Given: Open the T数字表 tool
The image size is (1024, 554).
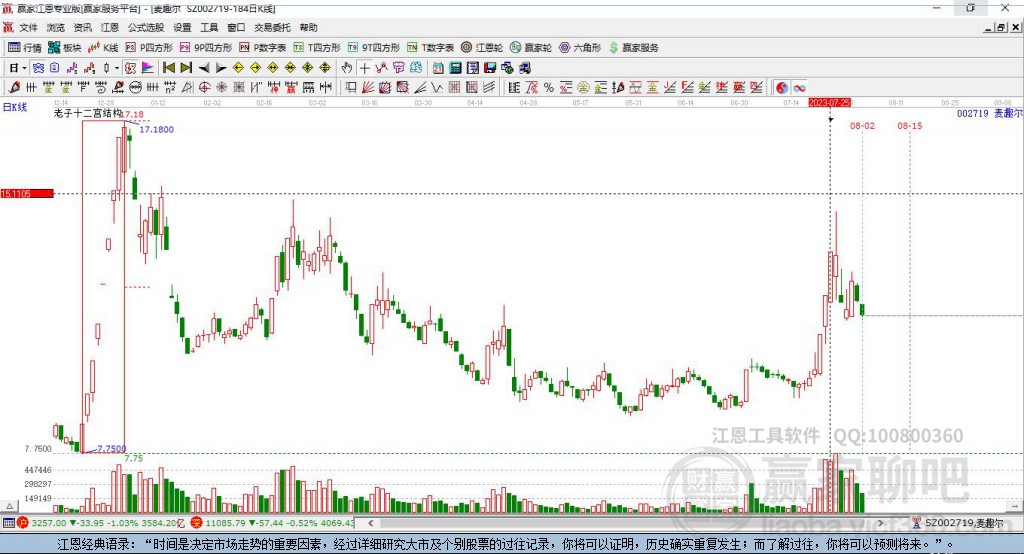Looking at the screenshot, I should coord(430,48).
